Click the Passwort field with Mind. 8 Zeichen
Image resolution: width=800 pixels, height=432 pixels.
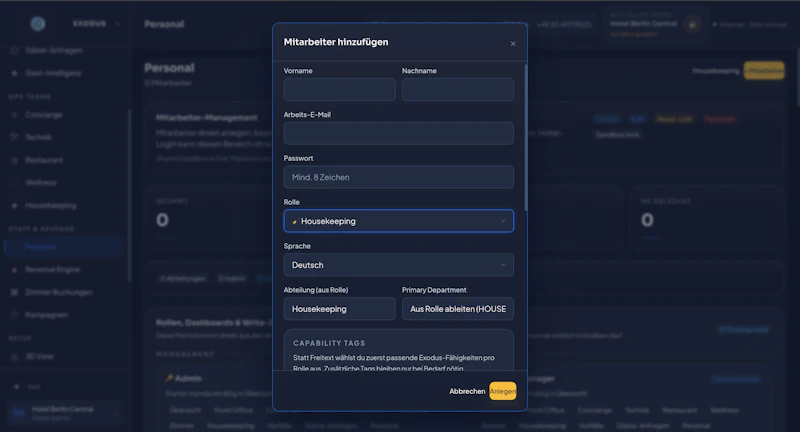pyautogui.click(x=398, y=177)
